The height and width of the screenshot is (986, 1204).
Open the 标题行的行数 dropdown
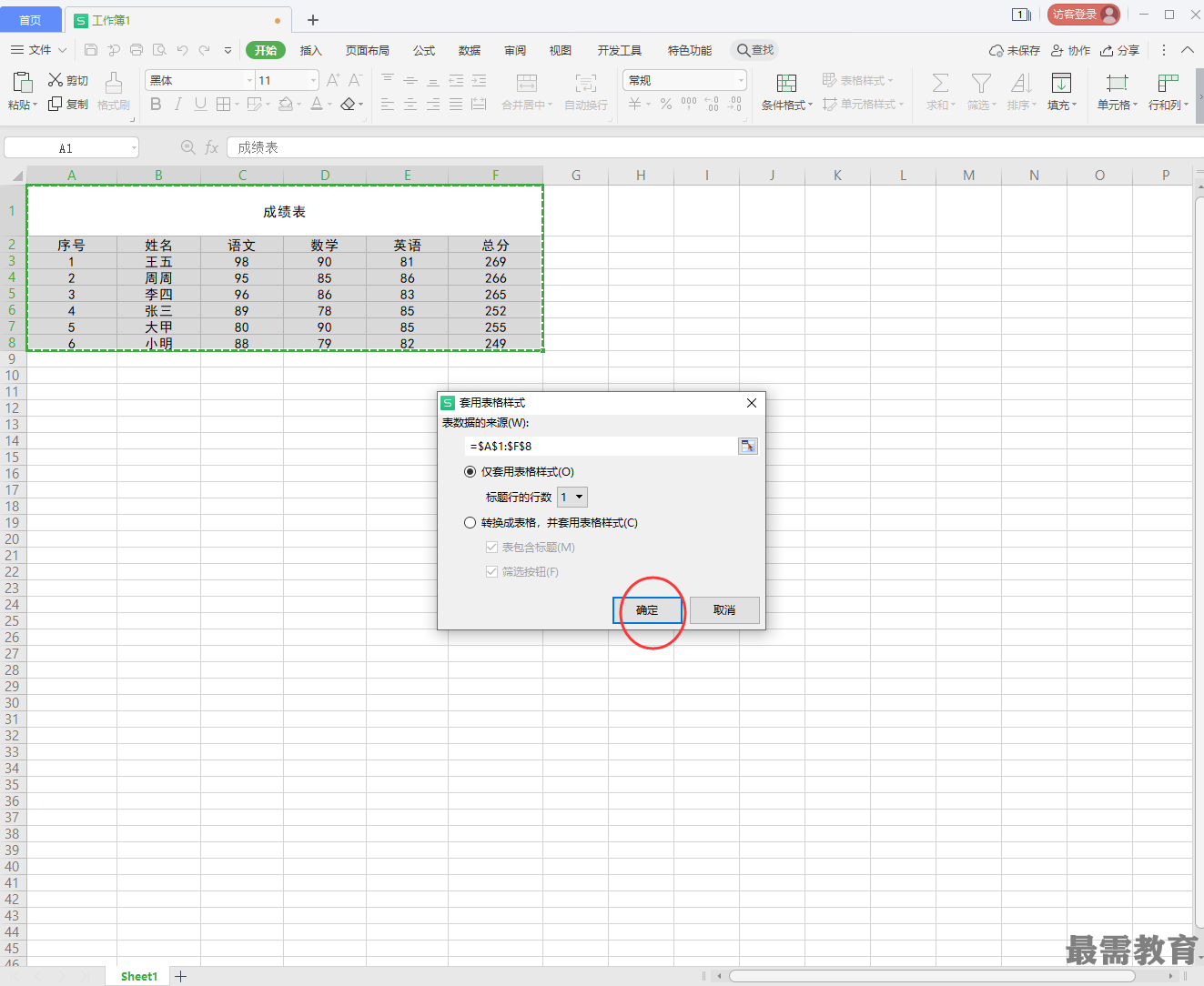point(572,497)
